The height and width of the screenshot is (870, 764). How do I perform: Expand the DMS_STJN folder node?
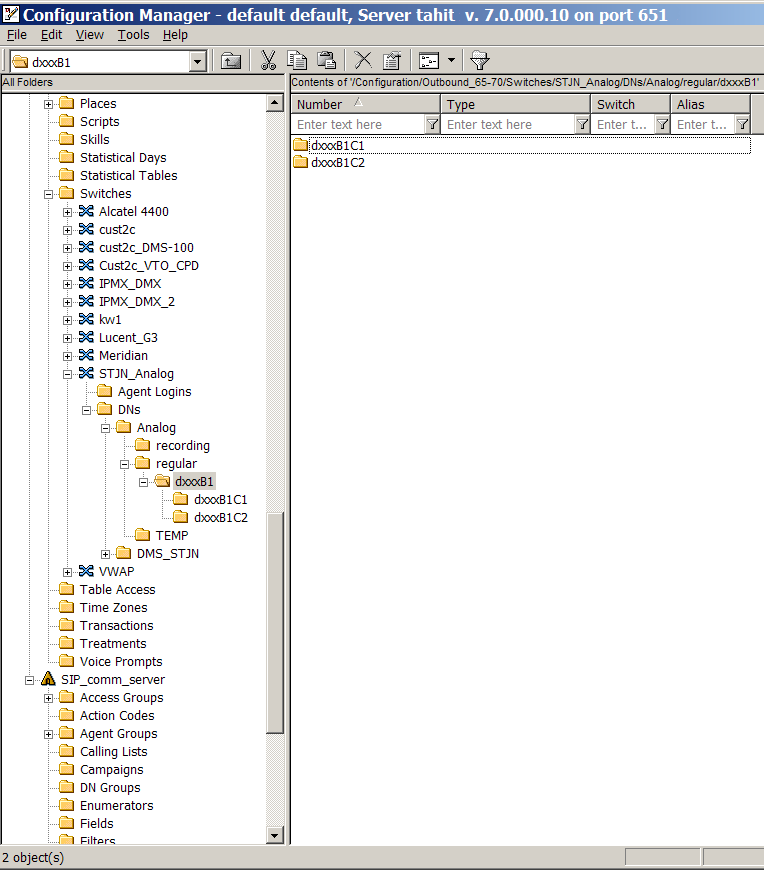point(106,554)
